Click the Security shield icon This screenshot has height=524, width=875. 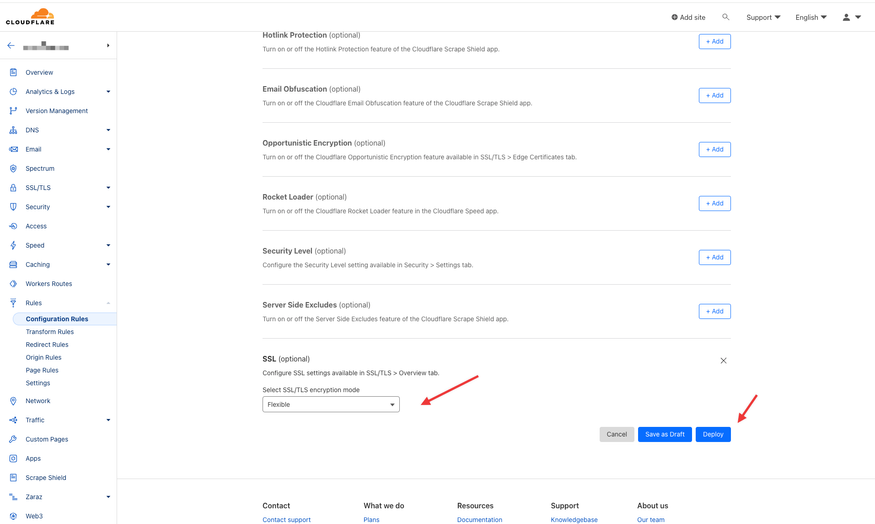(13, 207)
